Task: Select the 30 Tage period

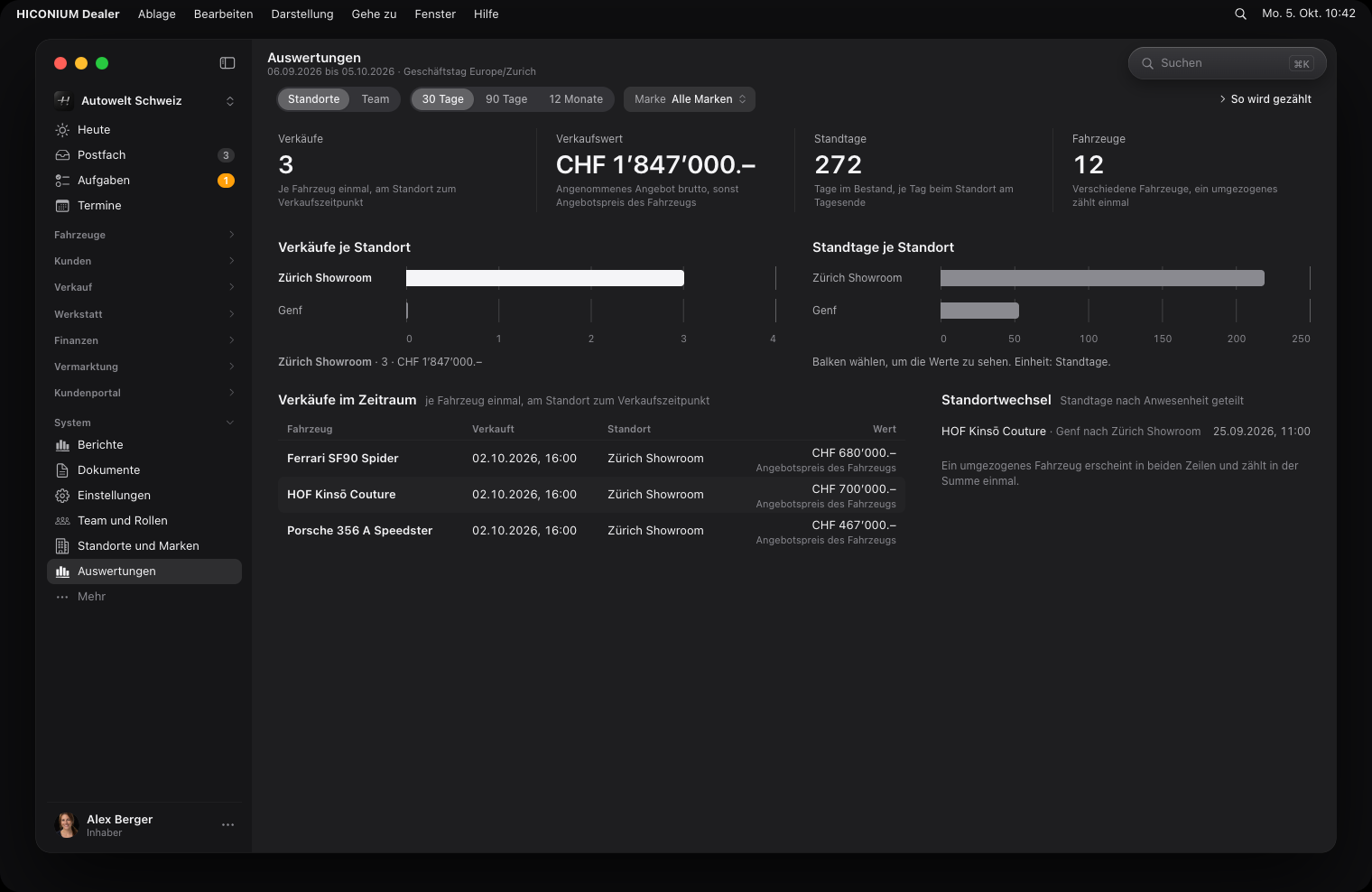Action: pyautogui.click(x=442, y=99)
